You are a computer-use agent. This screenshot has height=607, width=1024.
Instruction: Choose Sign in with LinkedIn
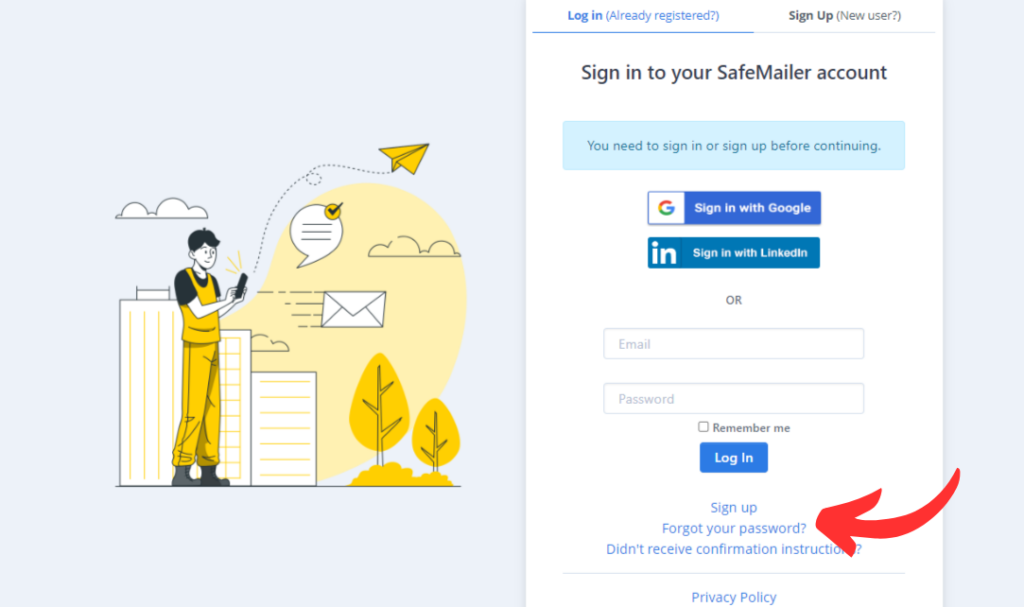734,253
